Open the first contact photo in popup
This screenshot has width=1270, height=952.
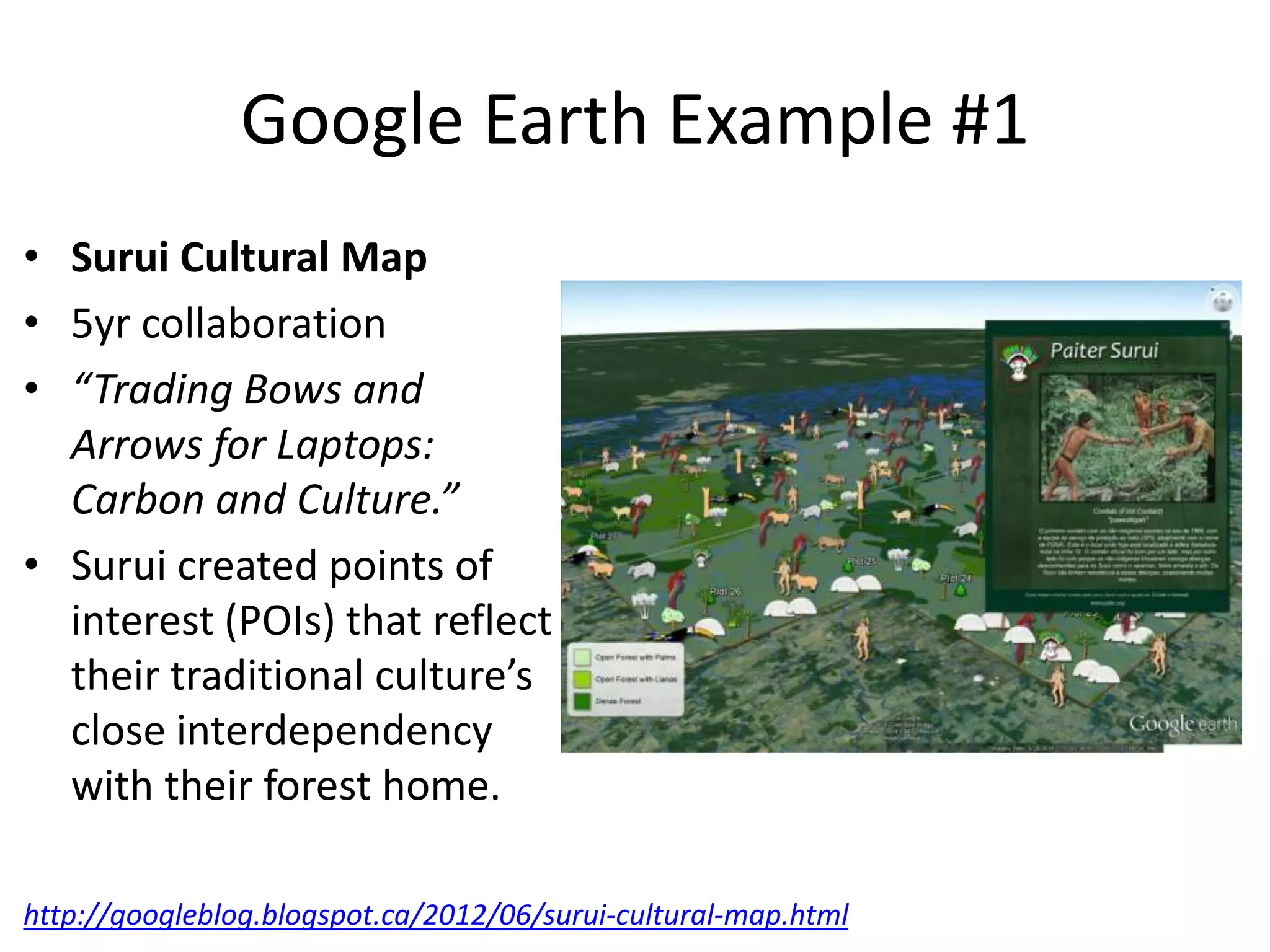pos(1127,438)
